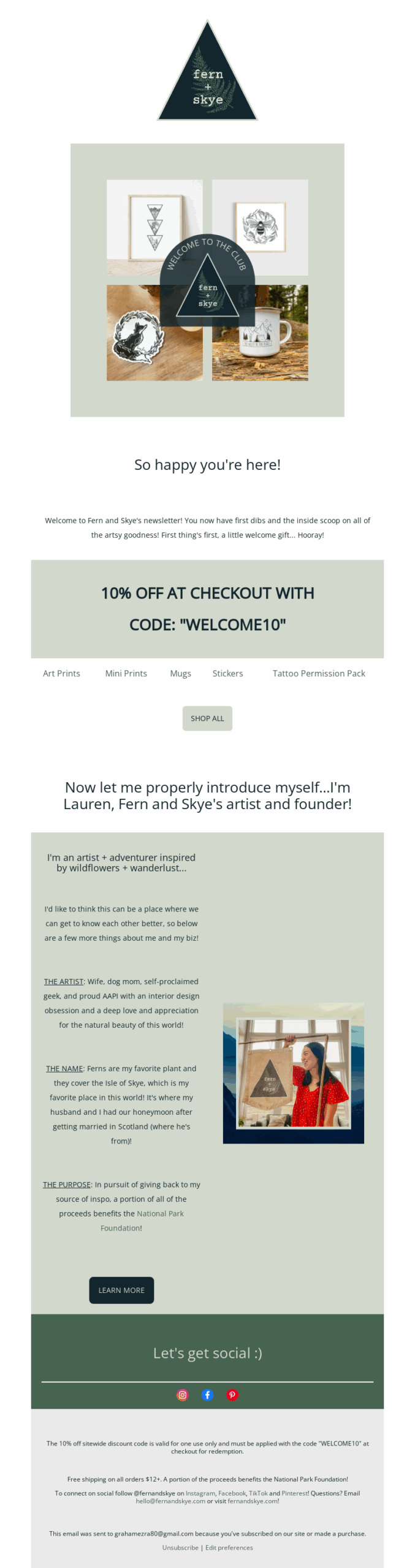Click the Unsubscribe link

point(180,1548)
